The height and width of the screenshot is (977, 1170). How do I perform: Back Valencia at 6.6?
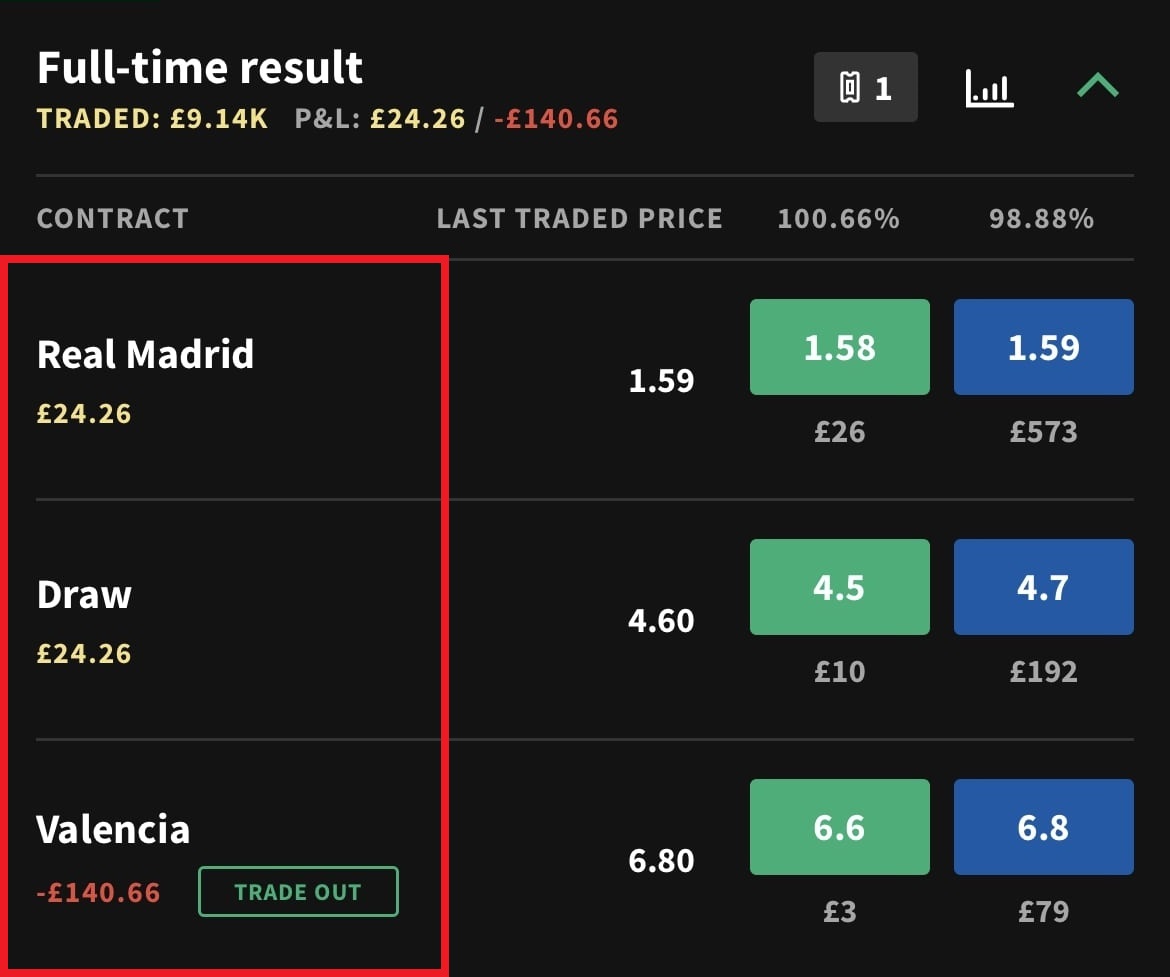(839, 827)
